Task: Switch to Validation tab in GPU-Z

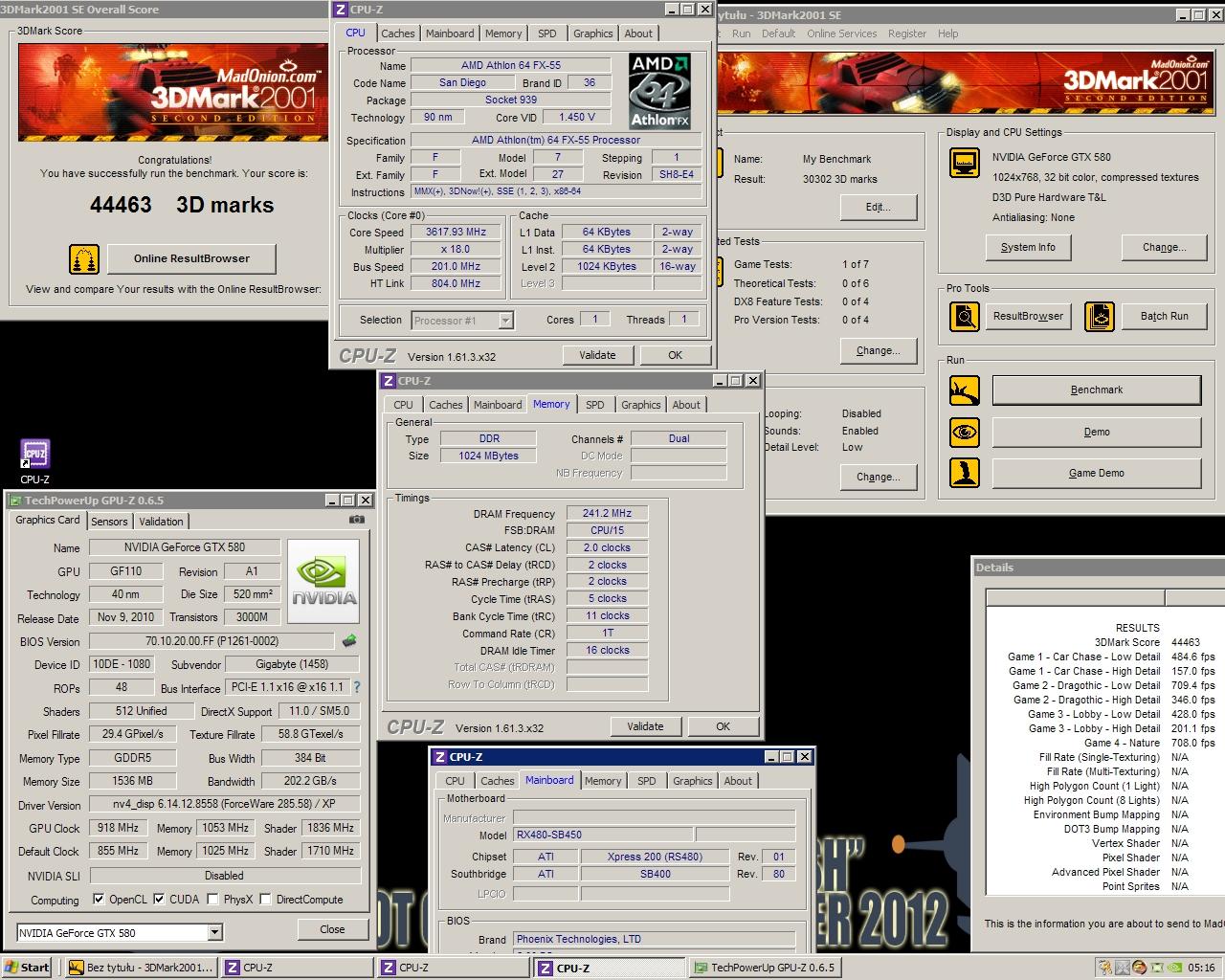Action: (x=161, y=522)
